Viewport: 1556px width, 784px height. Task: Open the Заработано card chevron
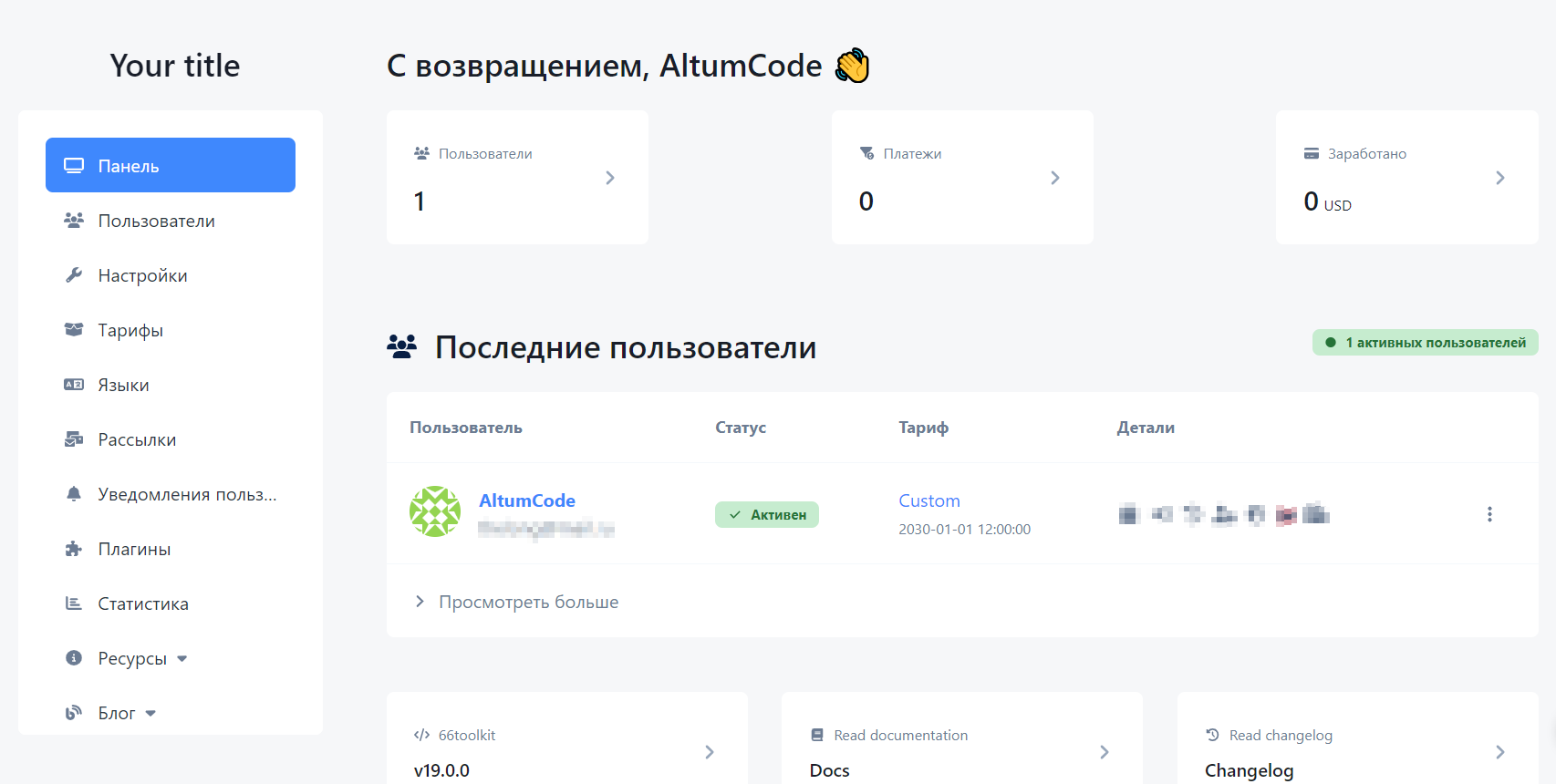[x=1499, y=178]
